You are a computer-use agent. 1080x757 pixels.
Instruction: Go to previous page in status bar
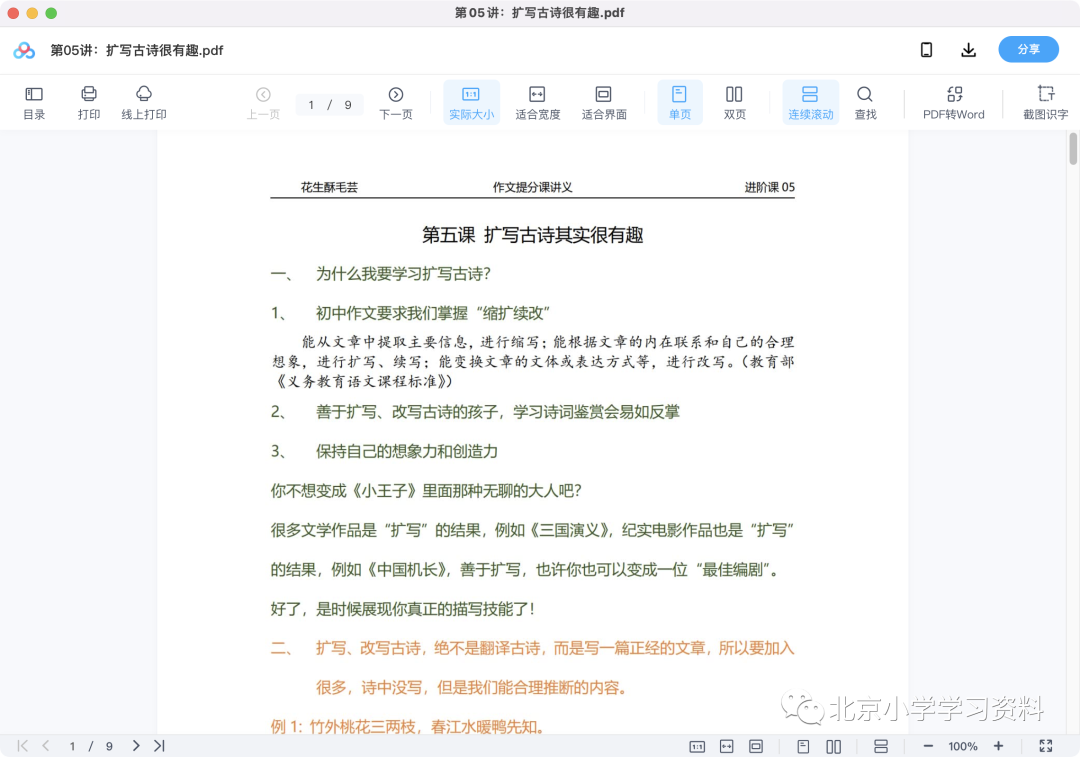click(46, 746)
